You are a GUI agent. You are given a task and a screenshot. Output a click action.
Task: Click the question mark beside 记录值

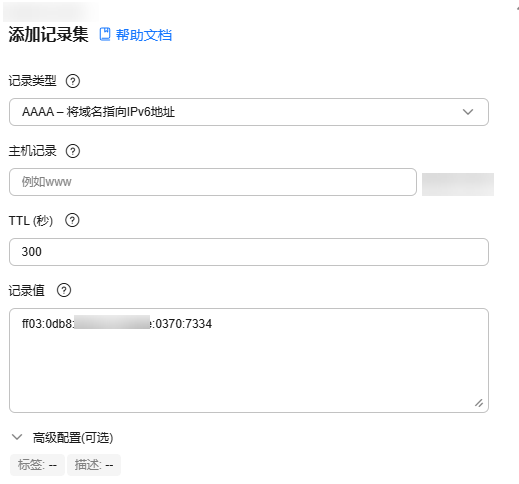tap(64, 290)
